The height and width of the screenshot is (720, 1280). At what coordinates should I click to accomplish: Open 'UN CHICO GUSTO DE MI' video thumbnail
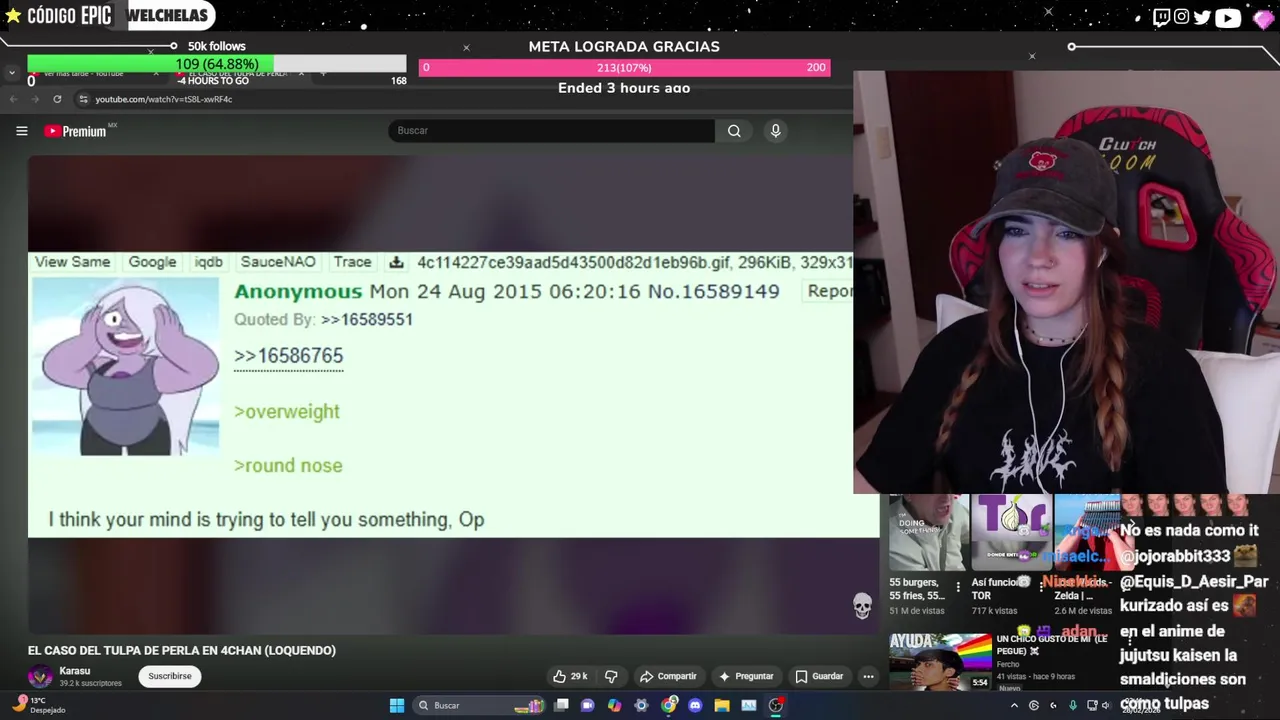click(x=942, y=661)
